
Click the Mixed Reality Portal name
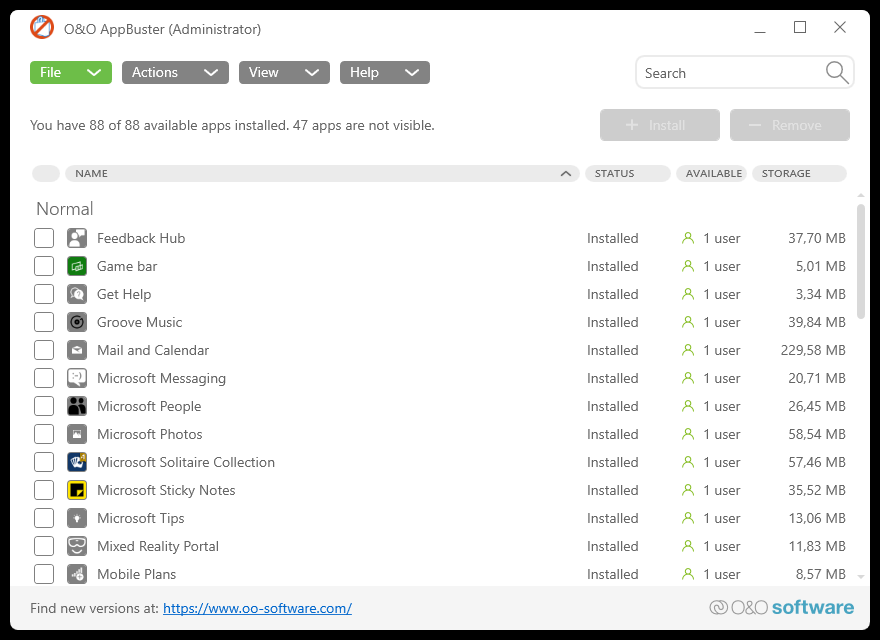click(x=158, y=546)
